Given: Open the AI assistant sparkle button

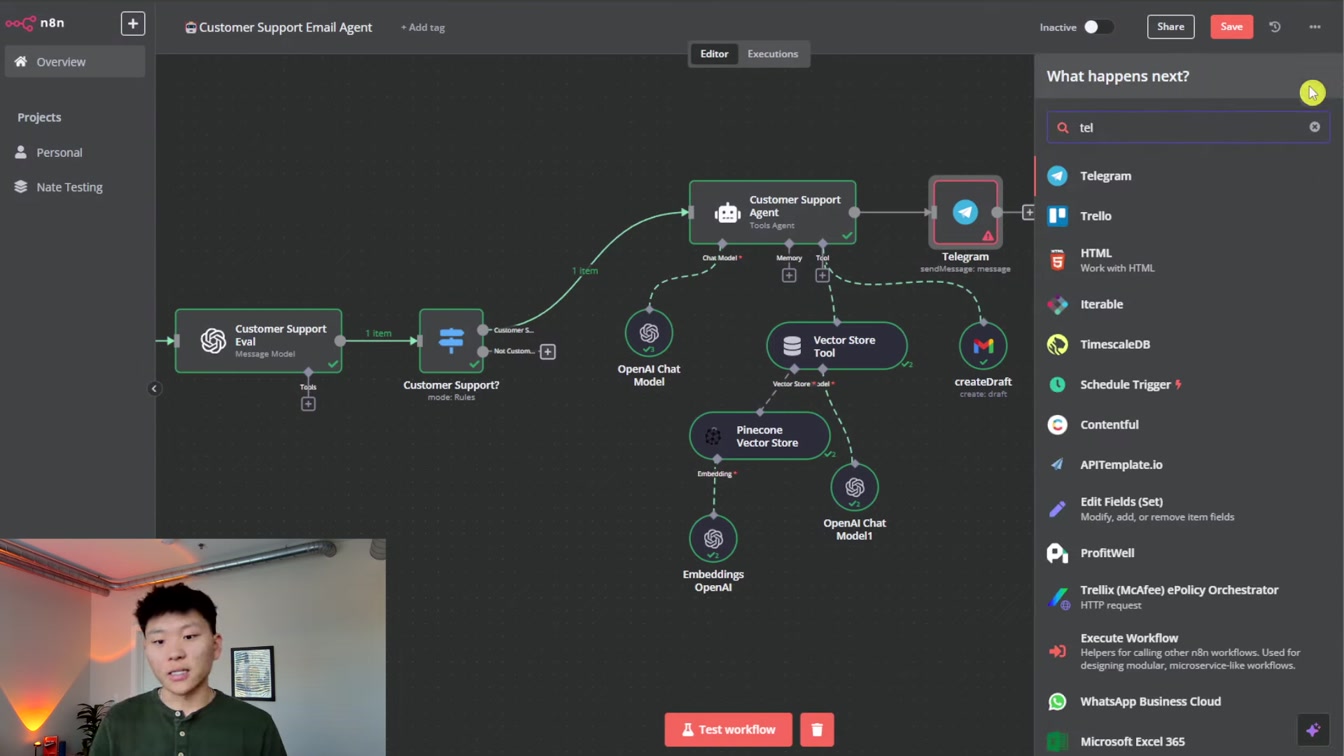Looking at the screenshot, I should tap(1313, 730).
